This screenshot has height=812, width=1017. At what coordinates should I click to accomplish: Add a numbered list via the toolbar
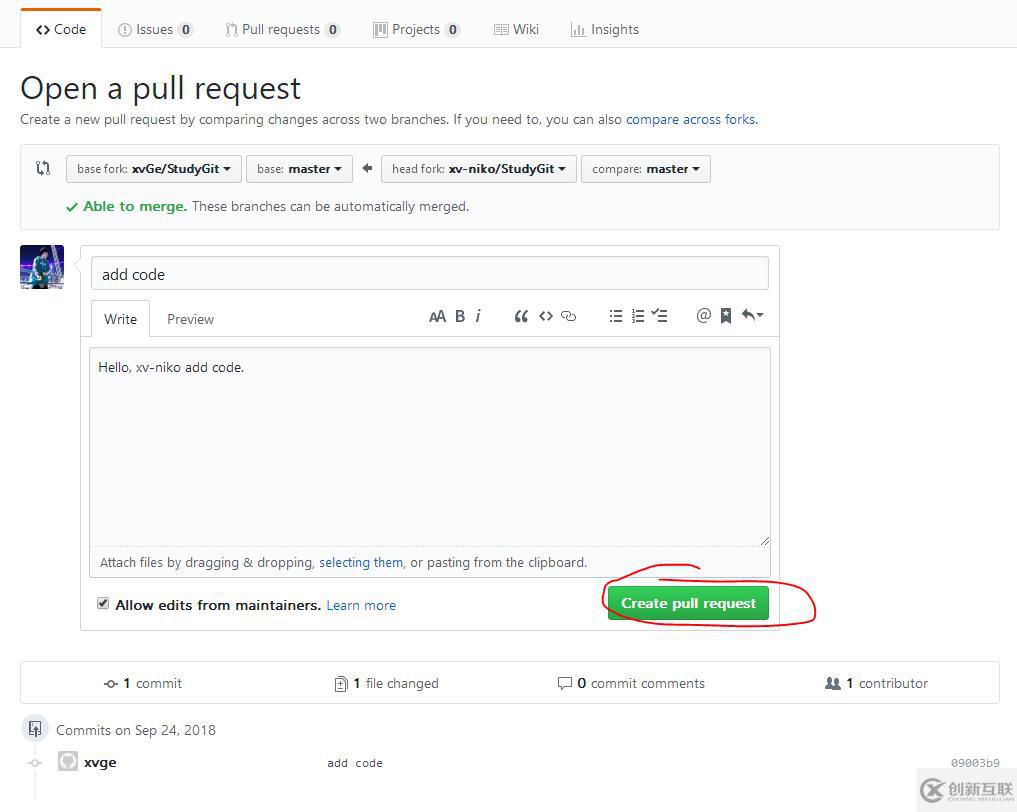coord(638,316)
